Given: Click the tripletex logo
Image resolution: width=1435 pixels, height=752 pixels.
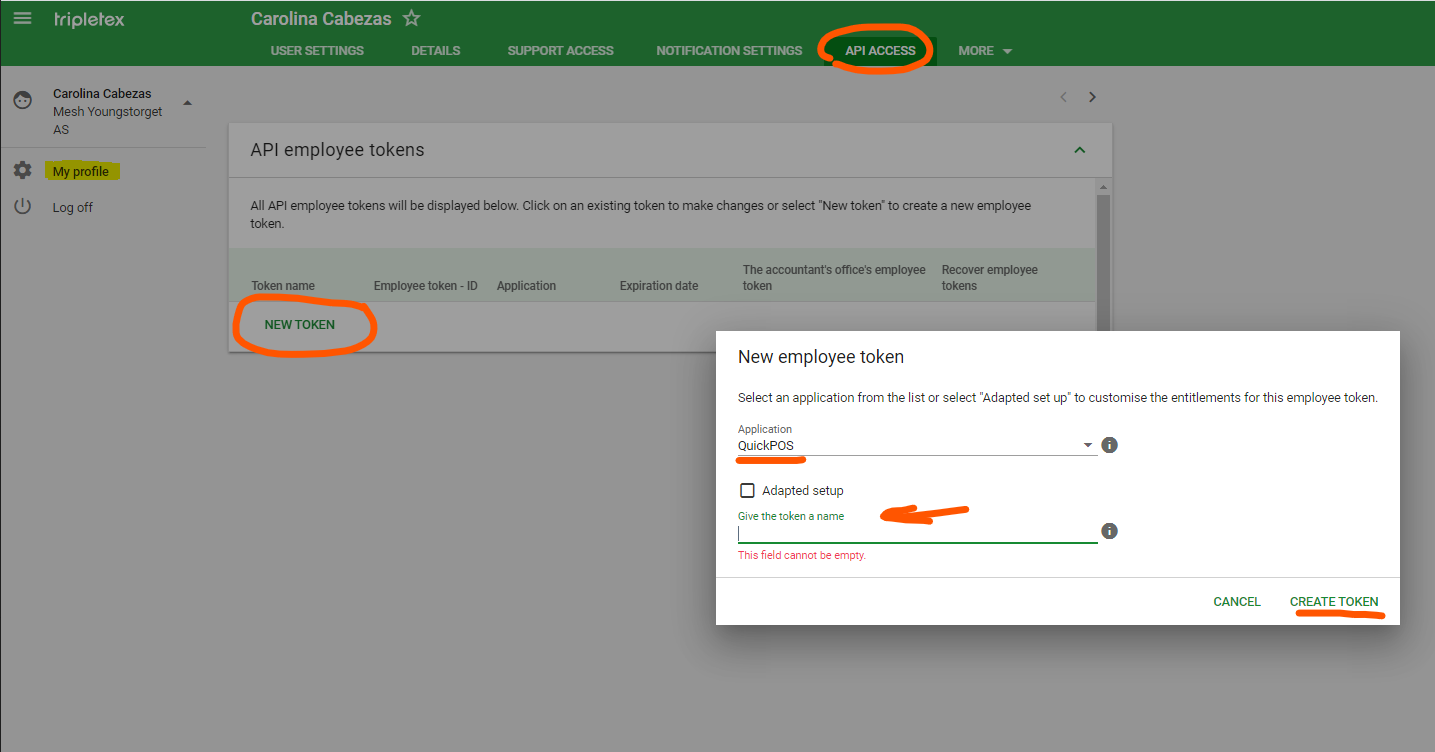Looking at the screenshot, I should 89,18.
